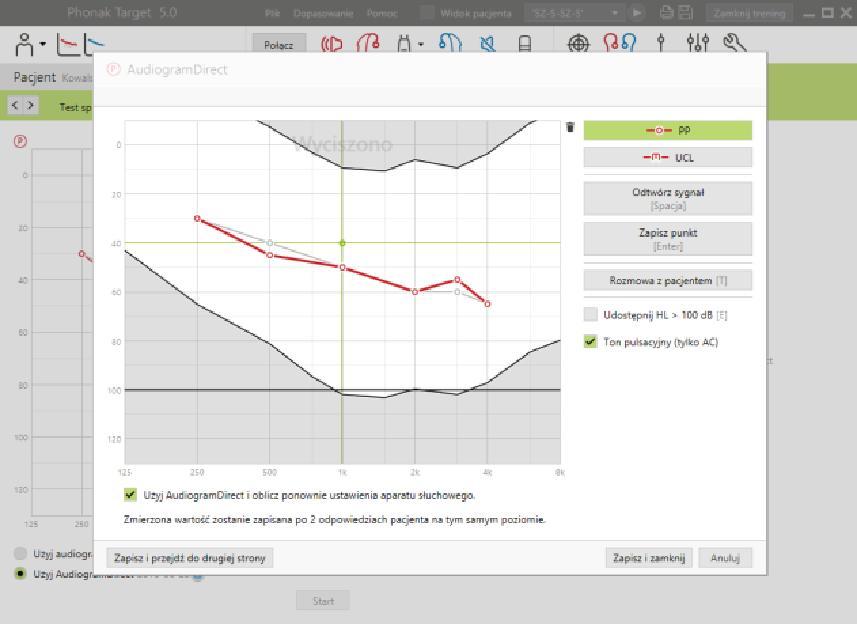857x624 pixels.
Task: Click the 'AudiogramDirect' dialog title
Action: point(177,70)
